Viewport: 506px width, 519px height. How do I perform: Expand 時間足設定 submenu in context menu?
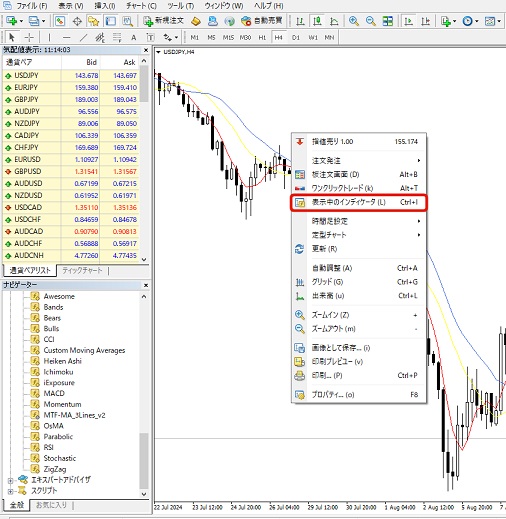[x=359, y=221]
